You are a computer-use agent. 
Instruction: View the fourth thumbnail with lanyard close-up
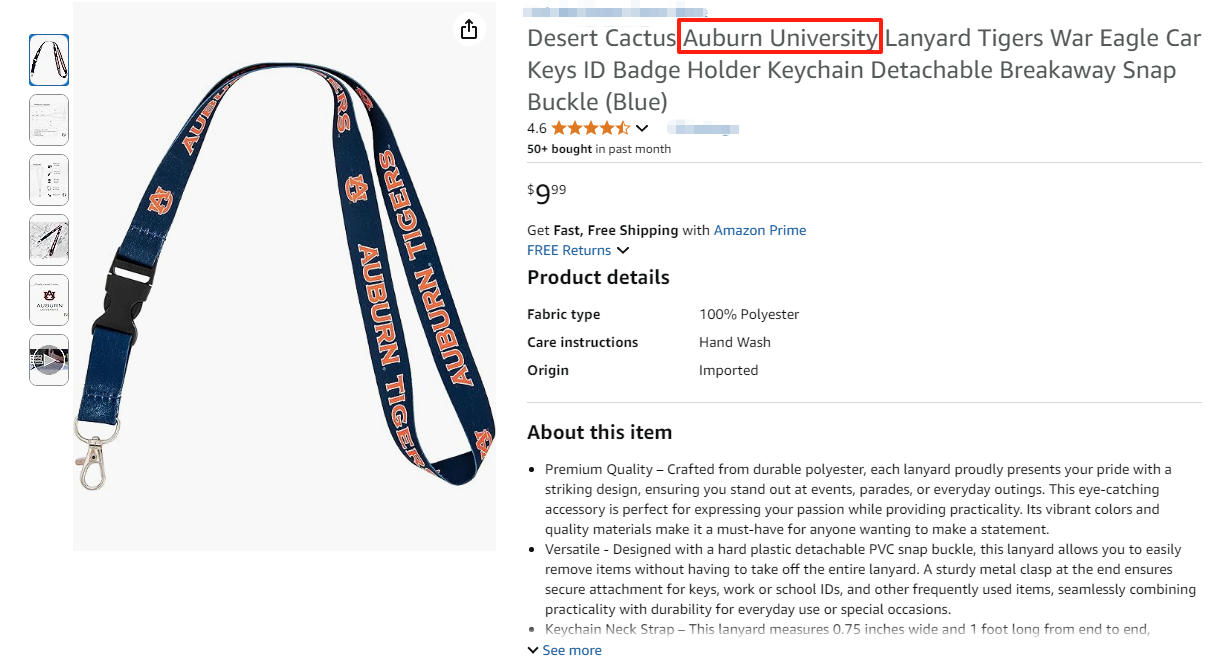[x=49, y=240]
